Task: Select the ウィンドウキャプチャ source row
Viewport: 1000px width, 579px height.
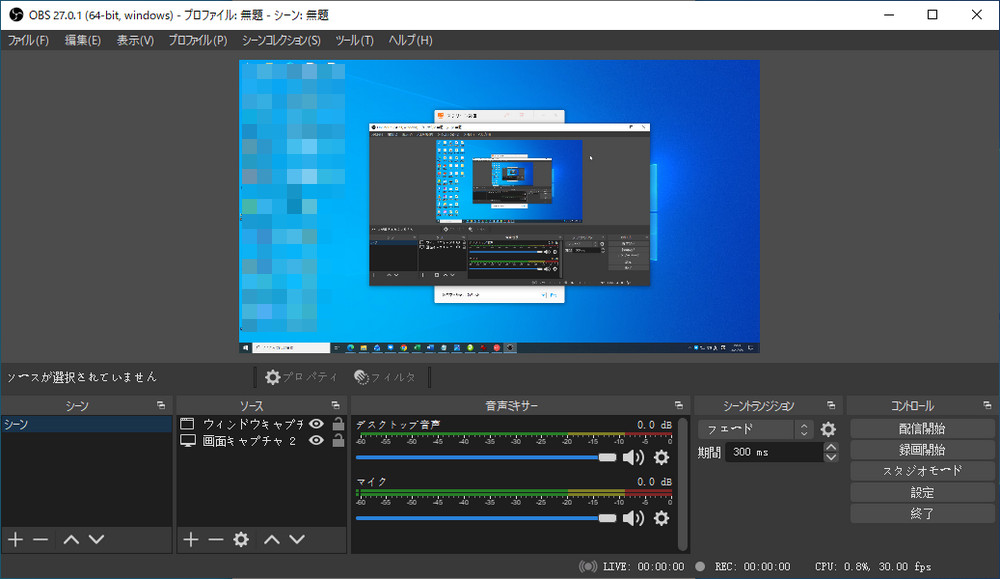Action: (261, 424)
